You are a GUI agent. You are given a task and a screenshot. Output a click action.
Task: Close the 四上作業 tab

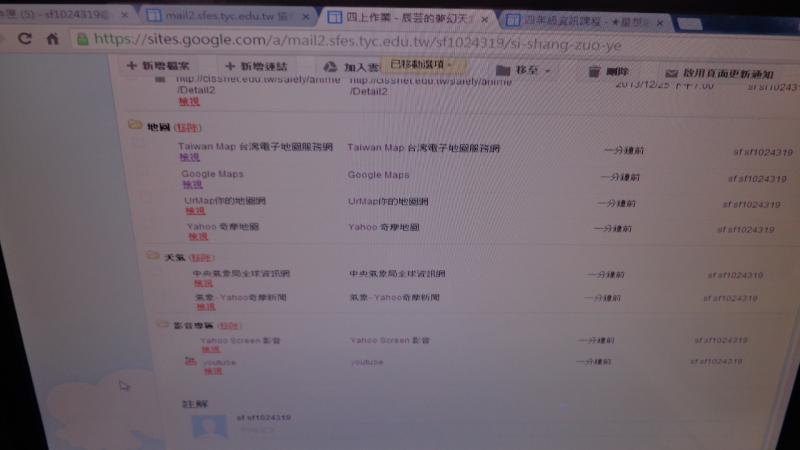pos(485,20)
